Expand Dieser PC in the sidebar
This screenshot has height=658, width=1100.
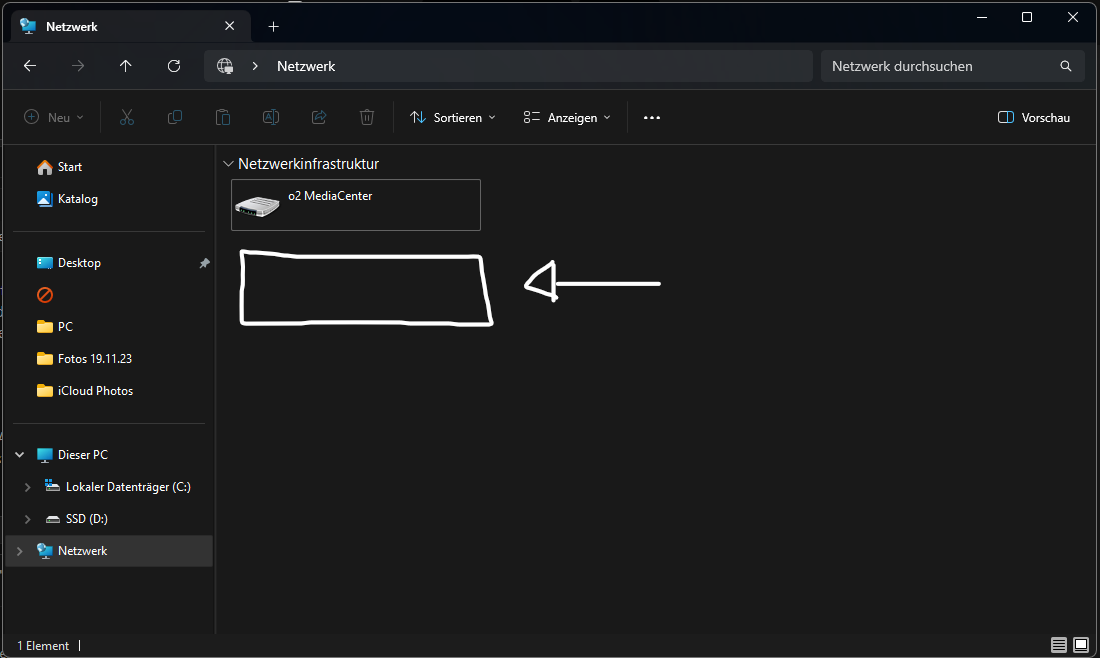(19, 454)
